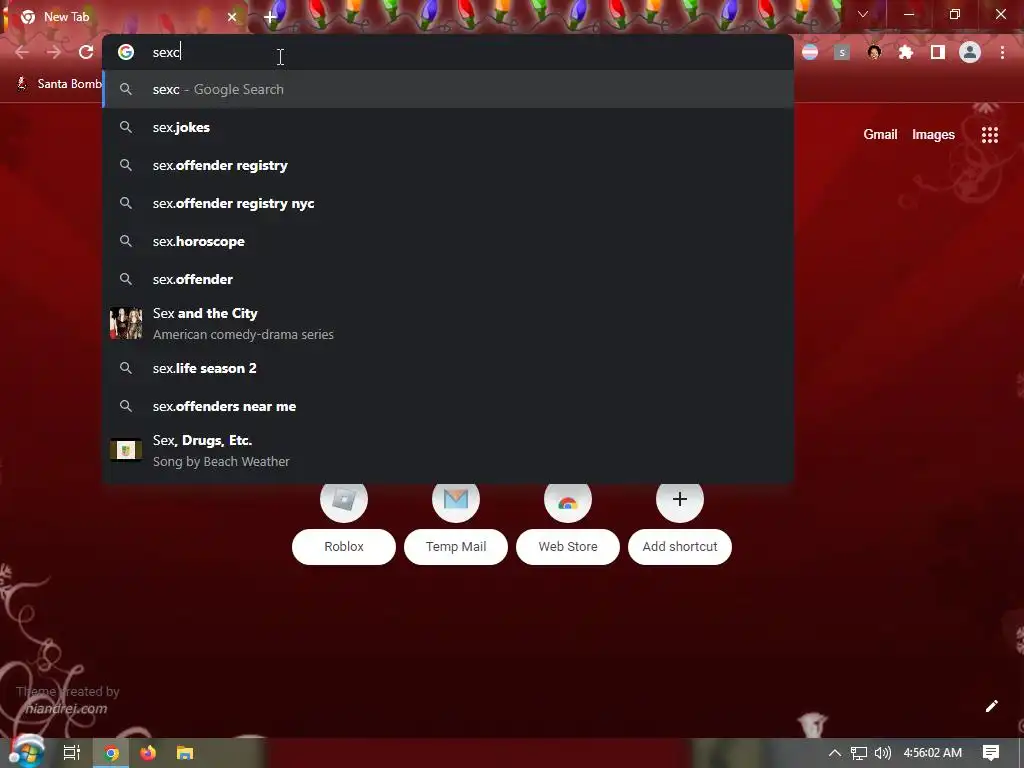1024x768 pixels.
Task: Open the Temp Mail shortcut icon
Action: [456, 500]
